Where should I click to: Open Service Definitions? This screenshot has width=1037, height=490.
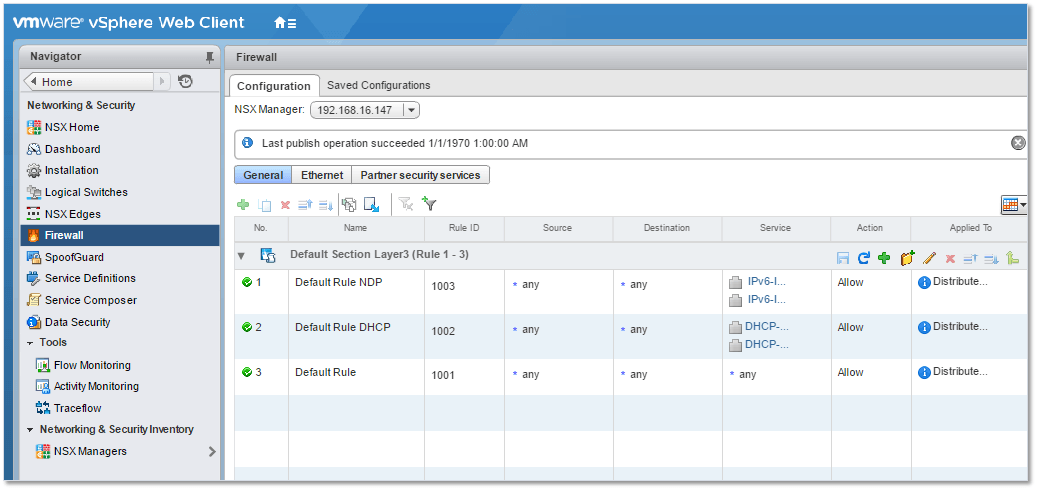point(81,278)
